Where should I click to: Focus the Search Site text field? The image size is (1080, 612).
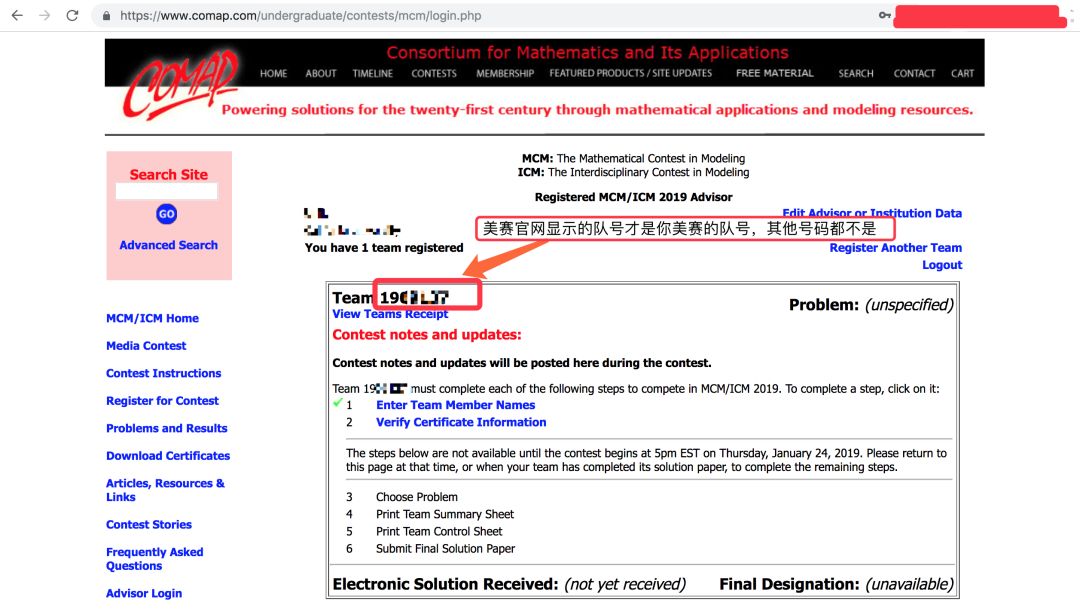point(167,191)
